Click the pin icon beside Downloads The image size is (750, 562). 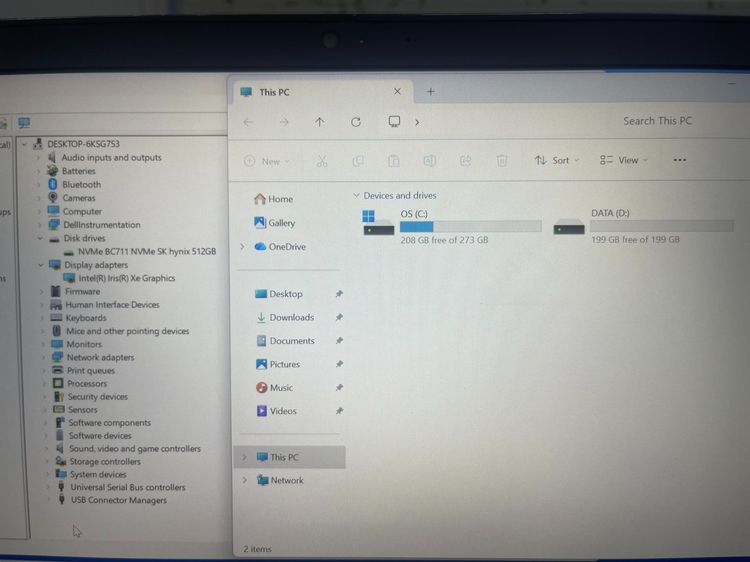[339, 317]
